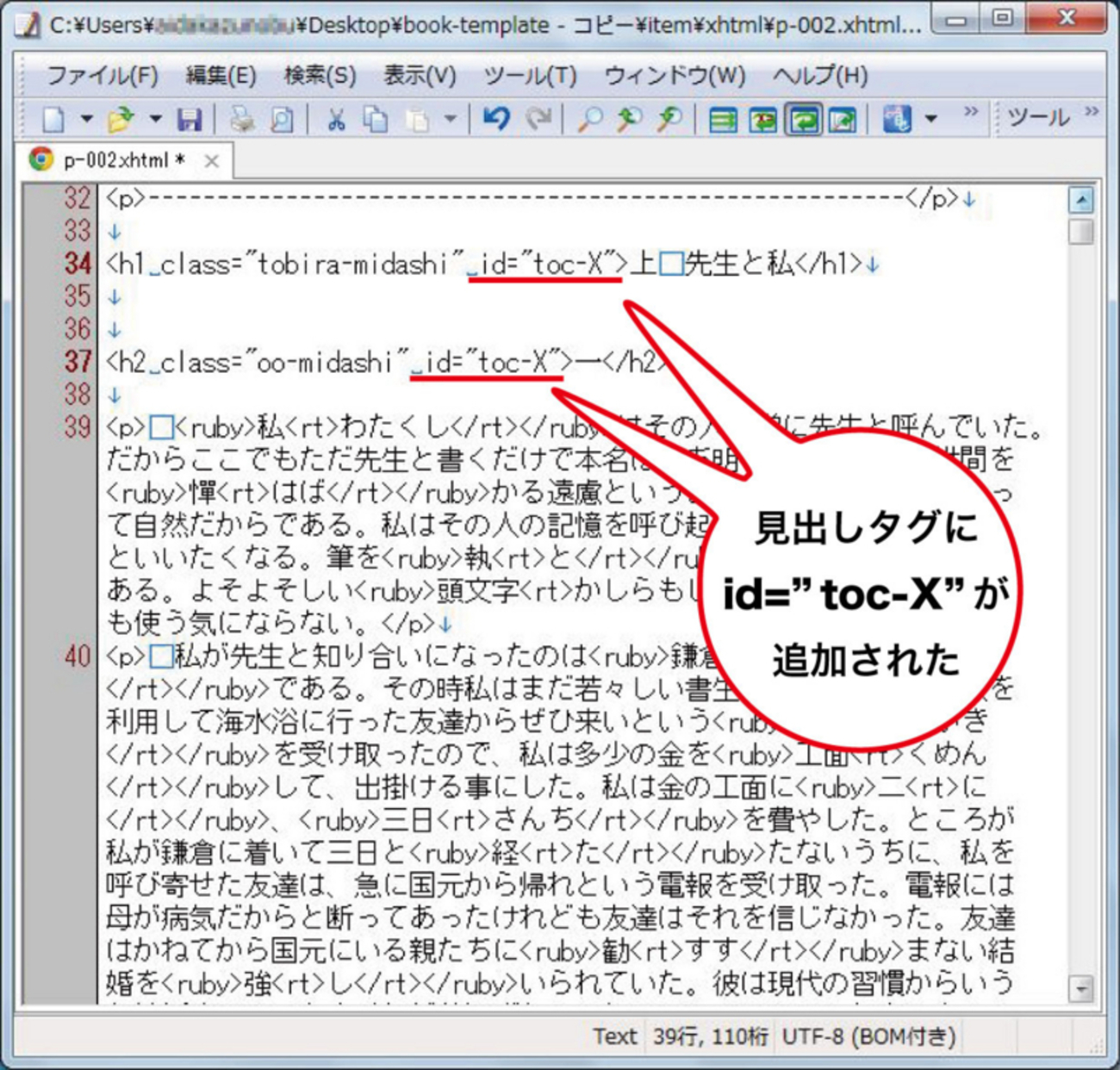The width and height of the screenshot is (1120, 1070).
Task: Open the ファイル(F) menu
Action: click(102, 76)
